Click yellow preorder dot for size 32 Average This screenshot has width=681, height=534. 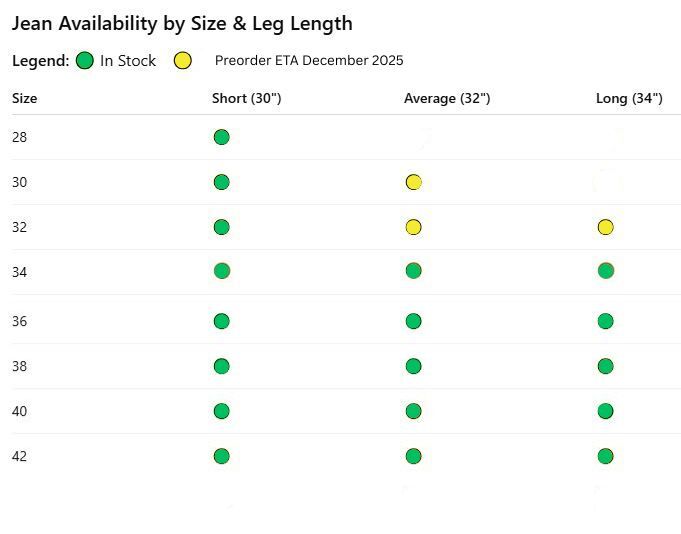pyautogui.click(x=414, y=227)
